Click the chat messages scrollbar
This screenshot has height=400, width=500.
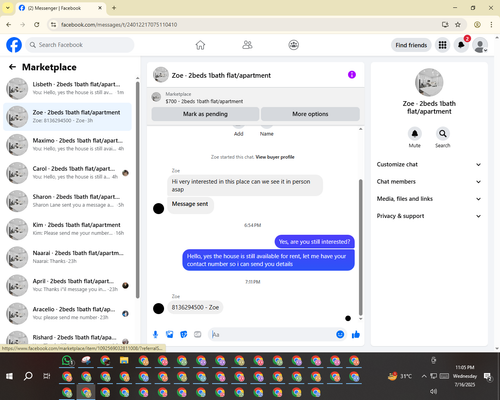pyautogui.click(x=360, y=247)
